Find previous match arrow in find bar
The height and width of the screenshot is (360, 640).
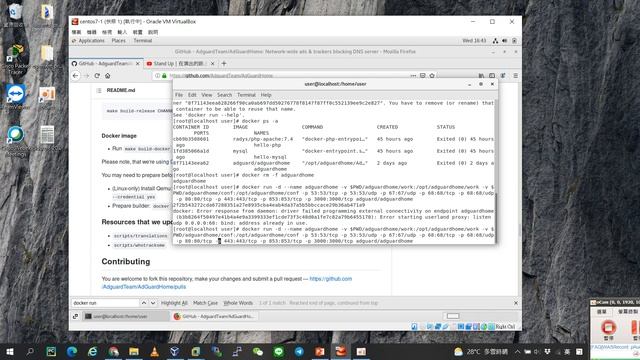tap(144, 303)
